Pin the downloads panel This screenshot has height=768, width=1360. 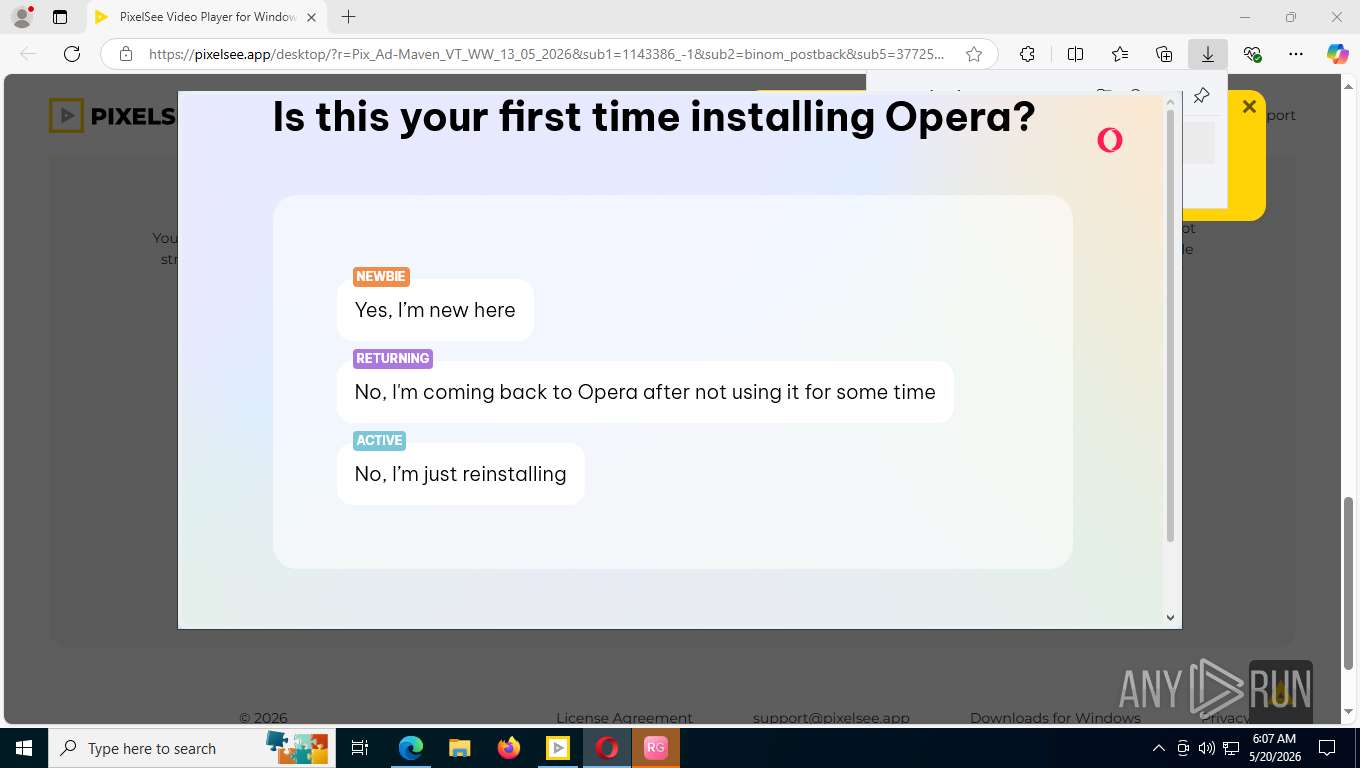1202,96
